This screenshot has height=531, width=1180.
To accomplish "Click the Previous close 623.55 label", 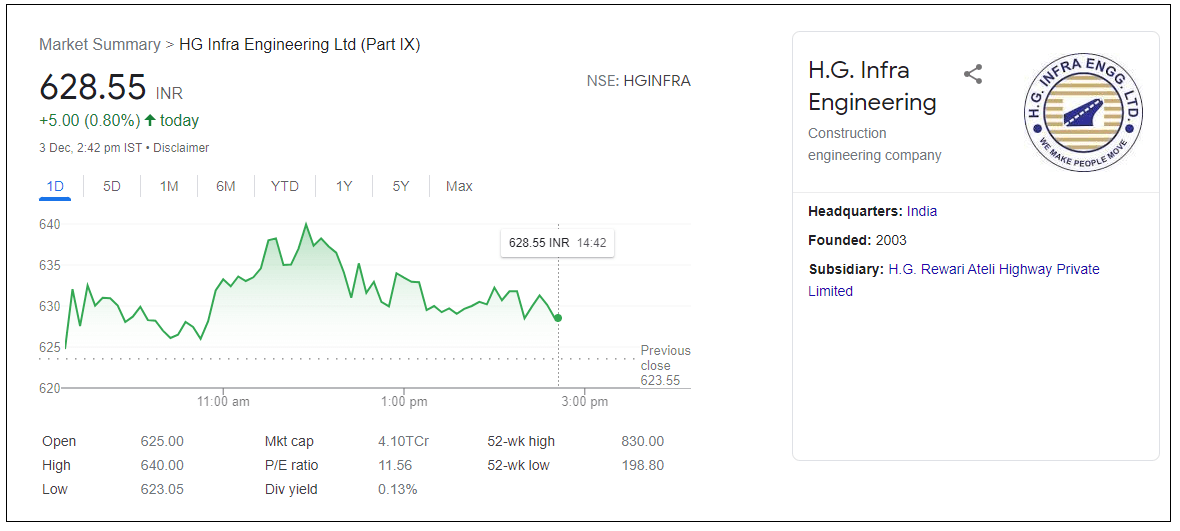I will point(664,365).
